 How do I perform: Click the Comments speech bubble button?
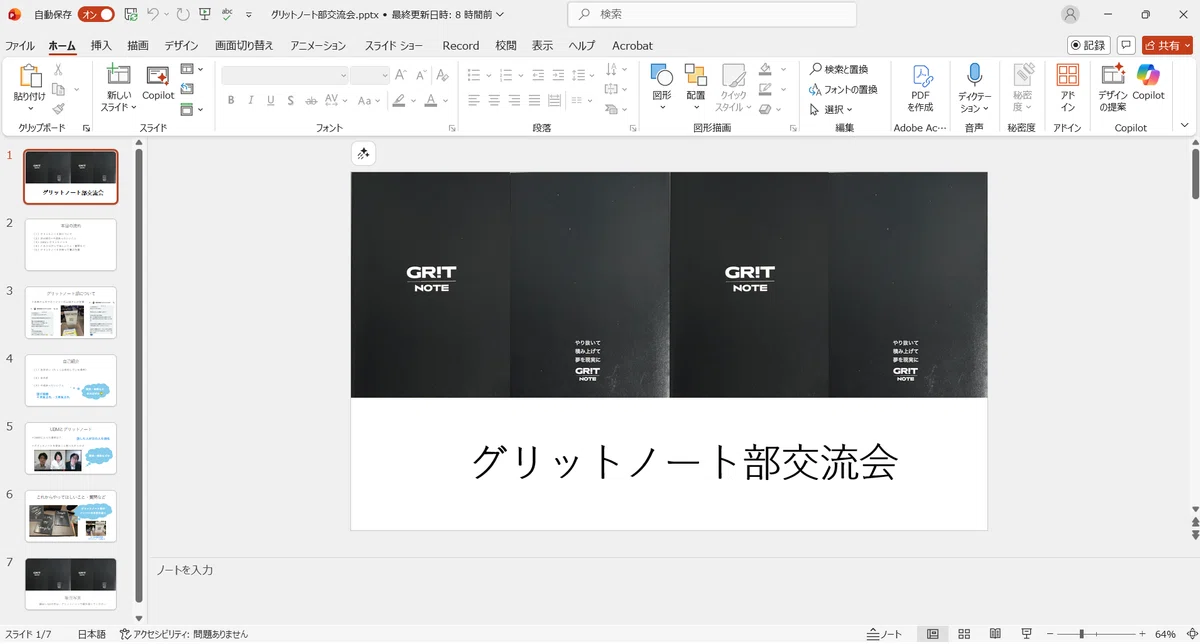(1127, 45)
